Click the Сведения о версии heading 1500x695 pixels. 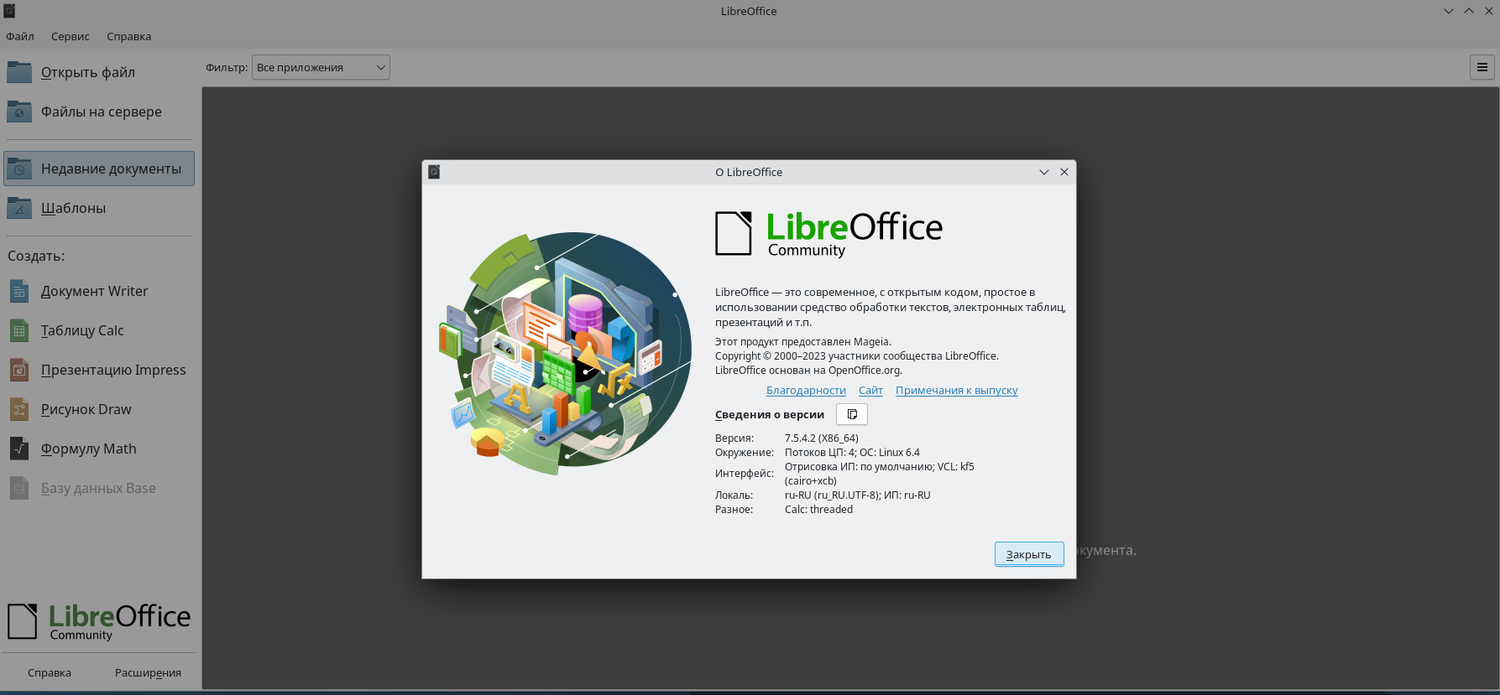(x=770, y=414)
